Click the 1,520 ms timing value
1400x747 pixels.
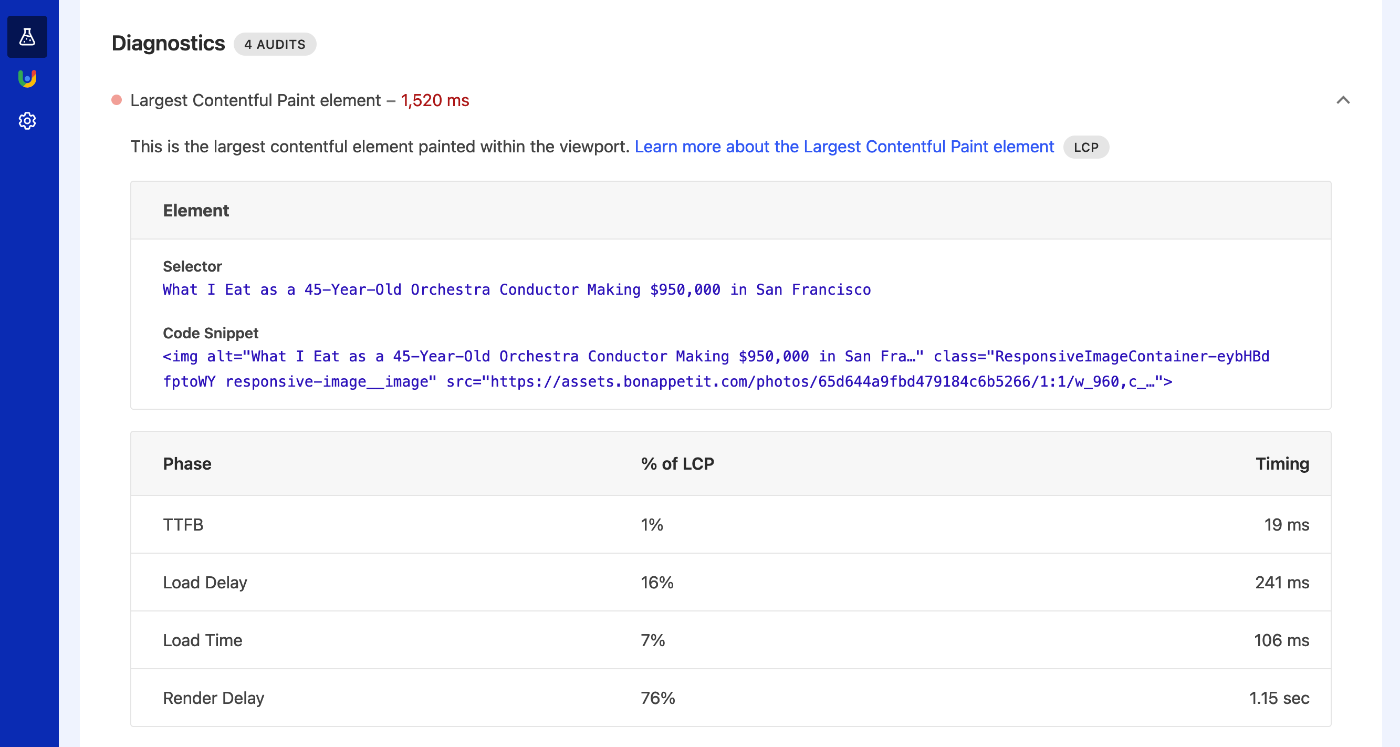pos(434,100)
